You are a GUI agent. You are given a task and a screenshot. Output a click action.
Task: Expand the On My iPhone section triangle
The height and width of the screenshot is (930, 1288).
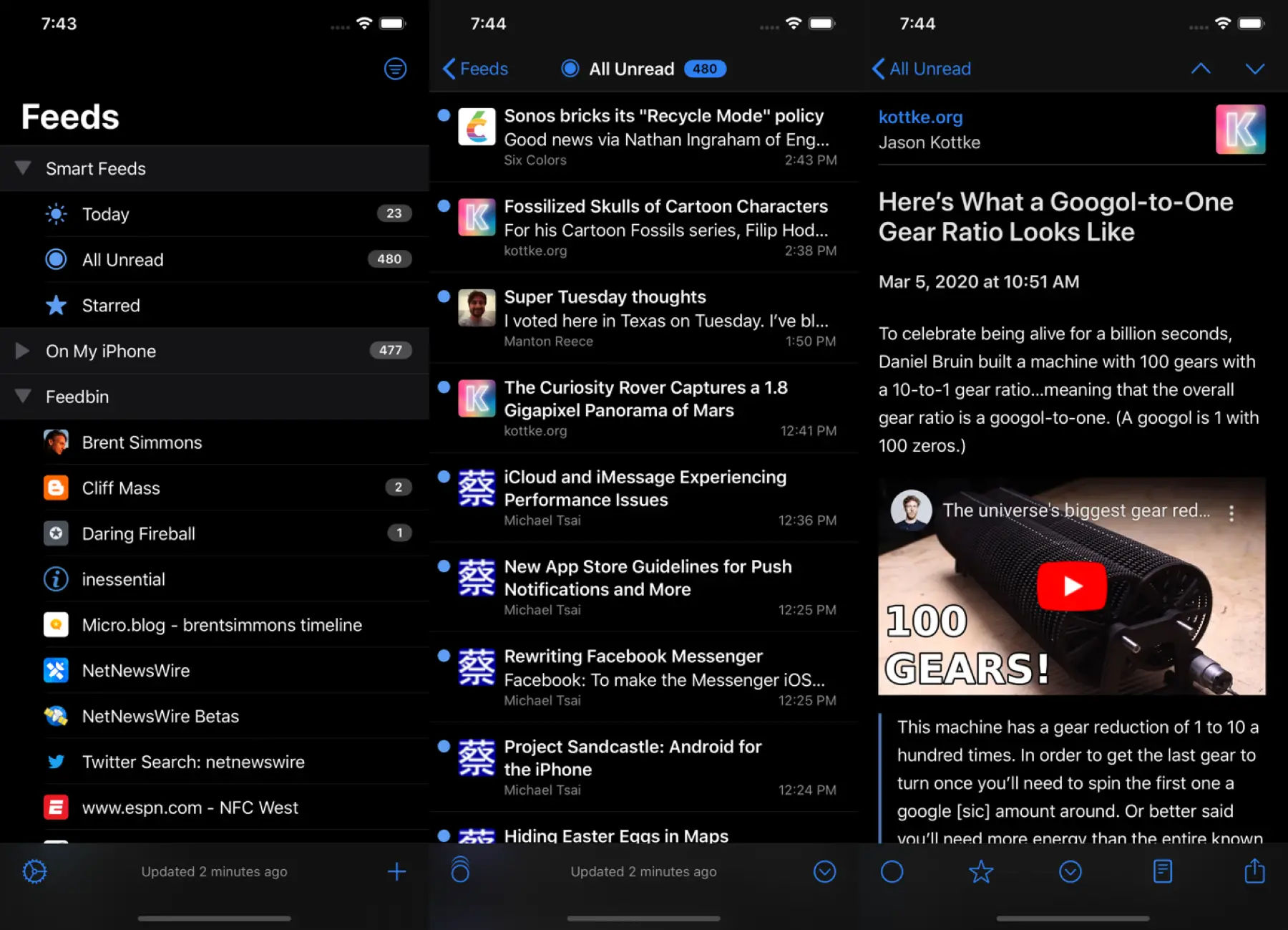tap(23, 351)
